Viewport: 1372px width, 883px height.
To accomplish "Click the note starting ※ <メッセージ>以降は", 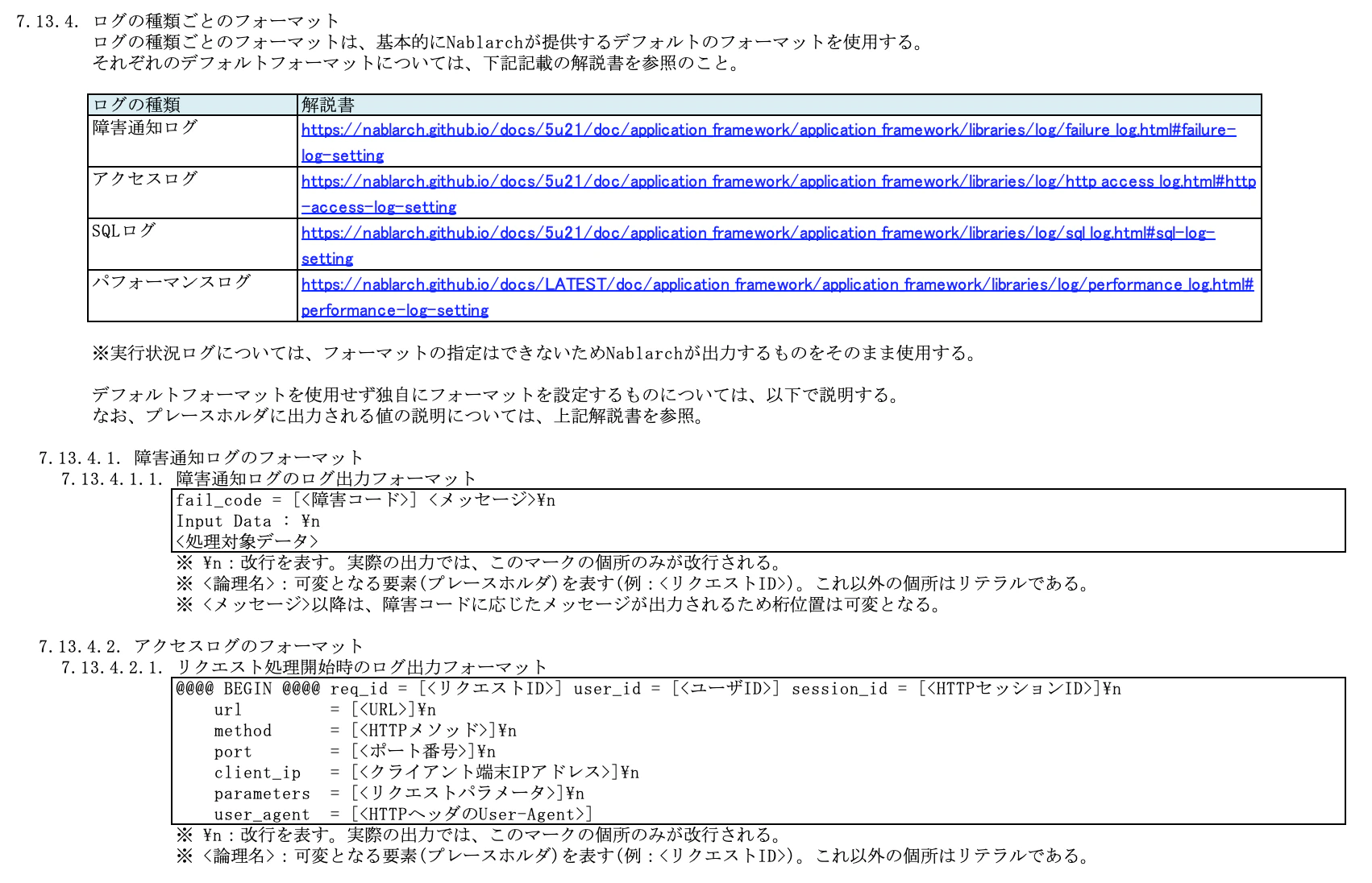I will tap(559, 604).
